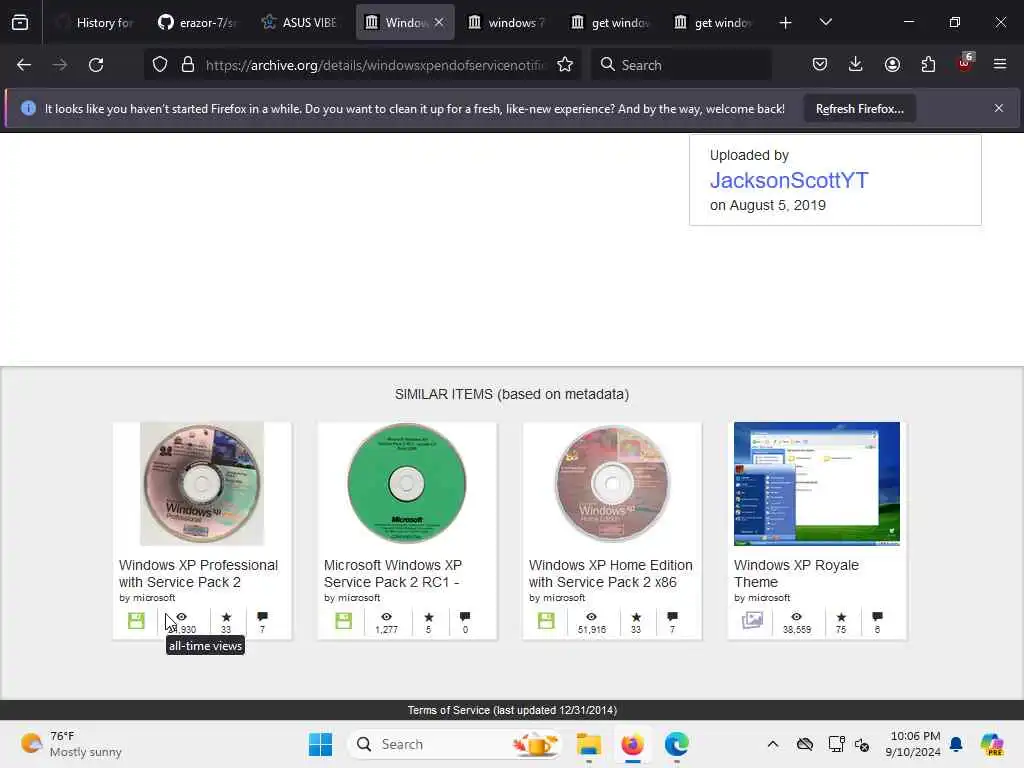Close the active Windows tab
Screen dimensions: 1024x768
(439, 22)
